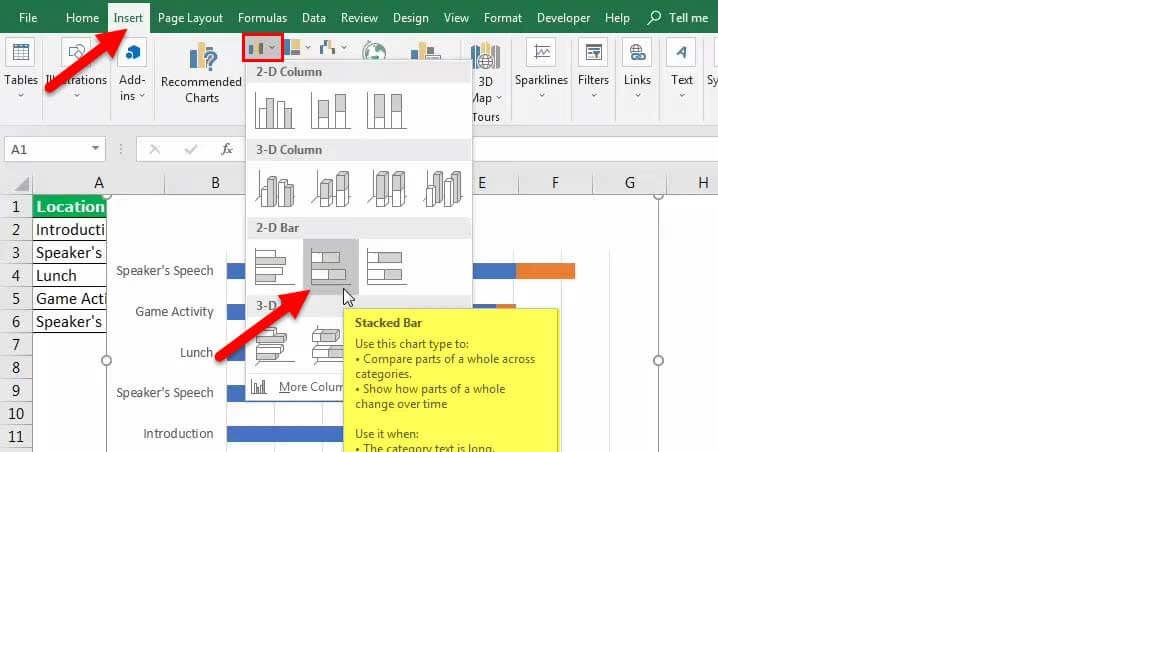The image size is (1152, 648).
Task: Open the 3D Map button
Action: tap(486, 73)
